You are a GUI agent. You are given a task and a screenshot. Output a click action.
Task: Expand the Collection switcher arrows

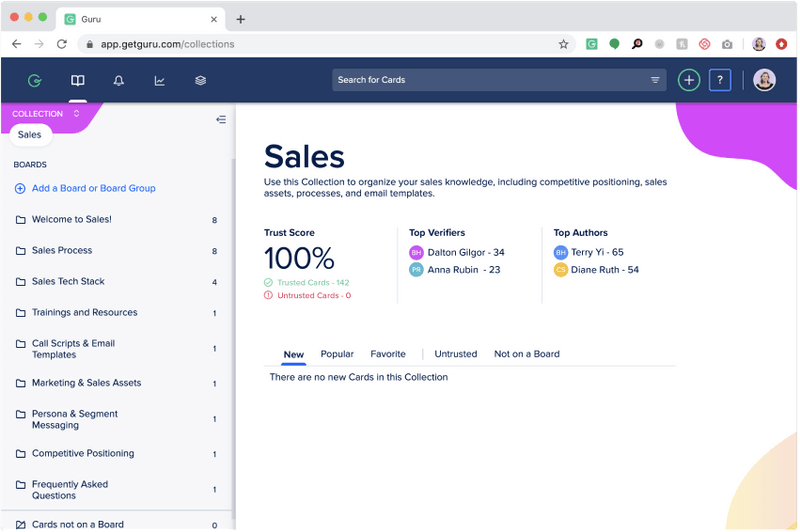click(x=76, y=113)
